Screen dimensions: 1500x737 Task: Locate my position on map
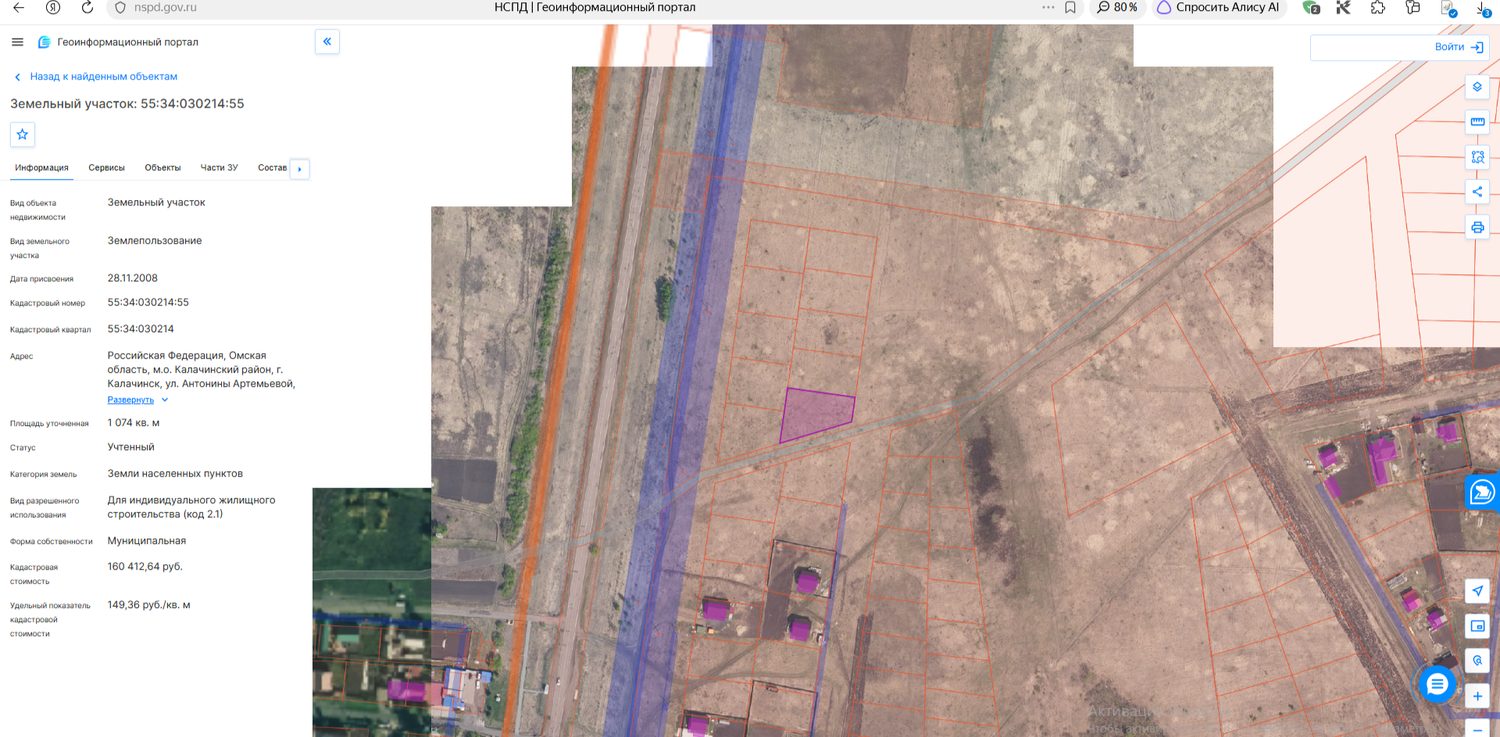1477,591
